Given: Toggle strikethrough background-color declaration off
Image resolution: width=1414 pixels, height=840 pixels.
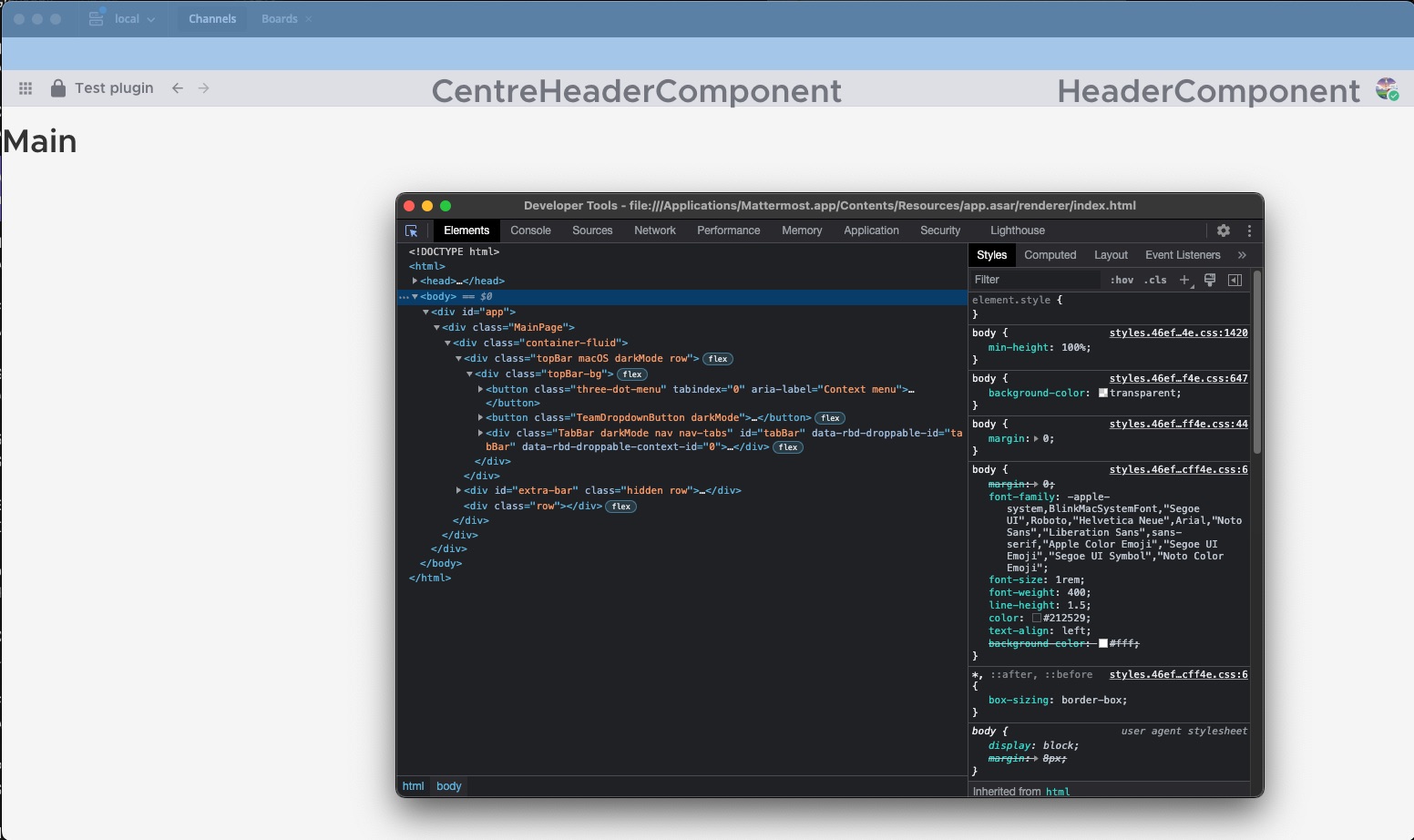Looking at the screenshot, I should [1039, 643].
